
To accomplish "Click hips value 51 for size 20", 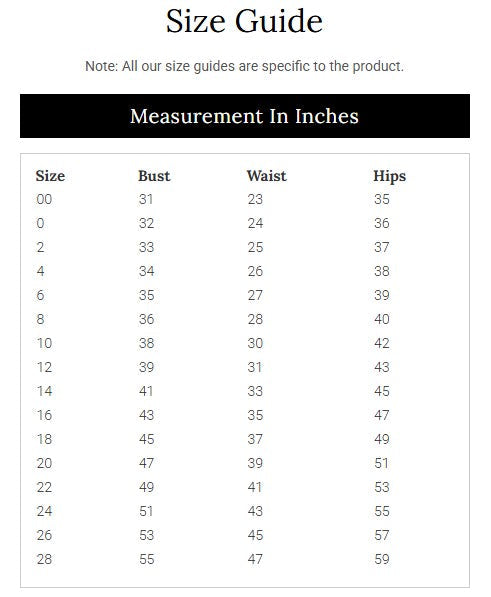I will (x=381, y=463).
